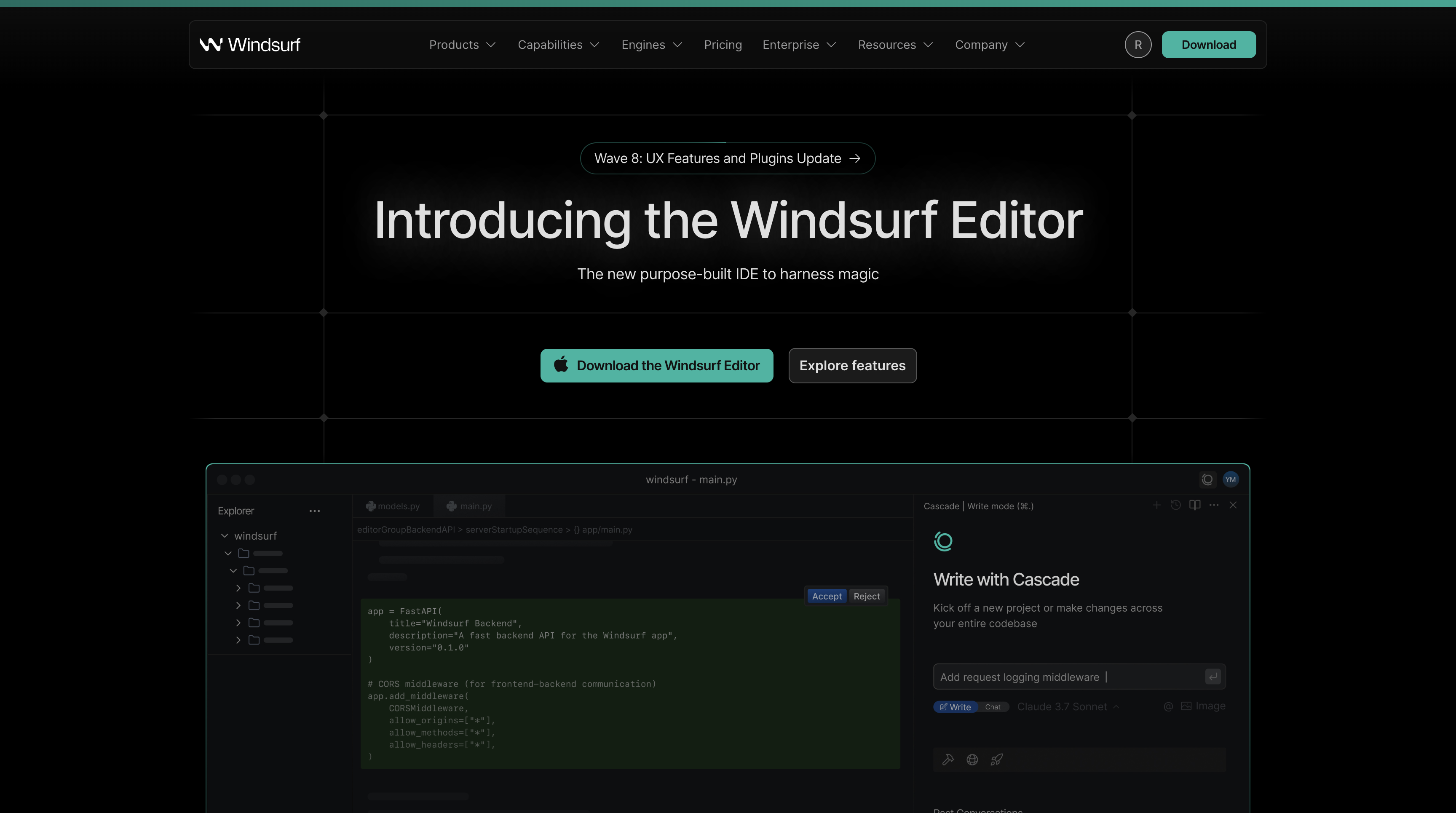
Task: Open the Pricing page
Action: (723, 45)
